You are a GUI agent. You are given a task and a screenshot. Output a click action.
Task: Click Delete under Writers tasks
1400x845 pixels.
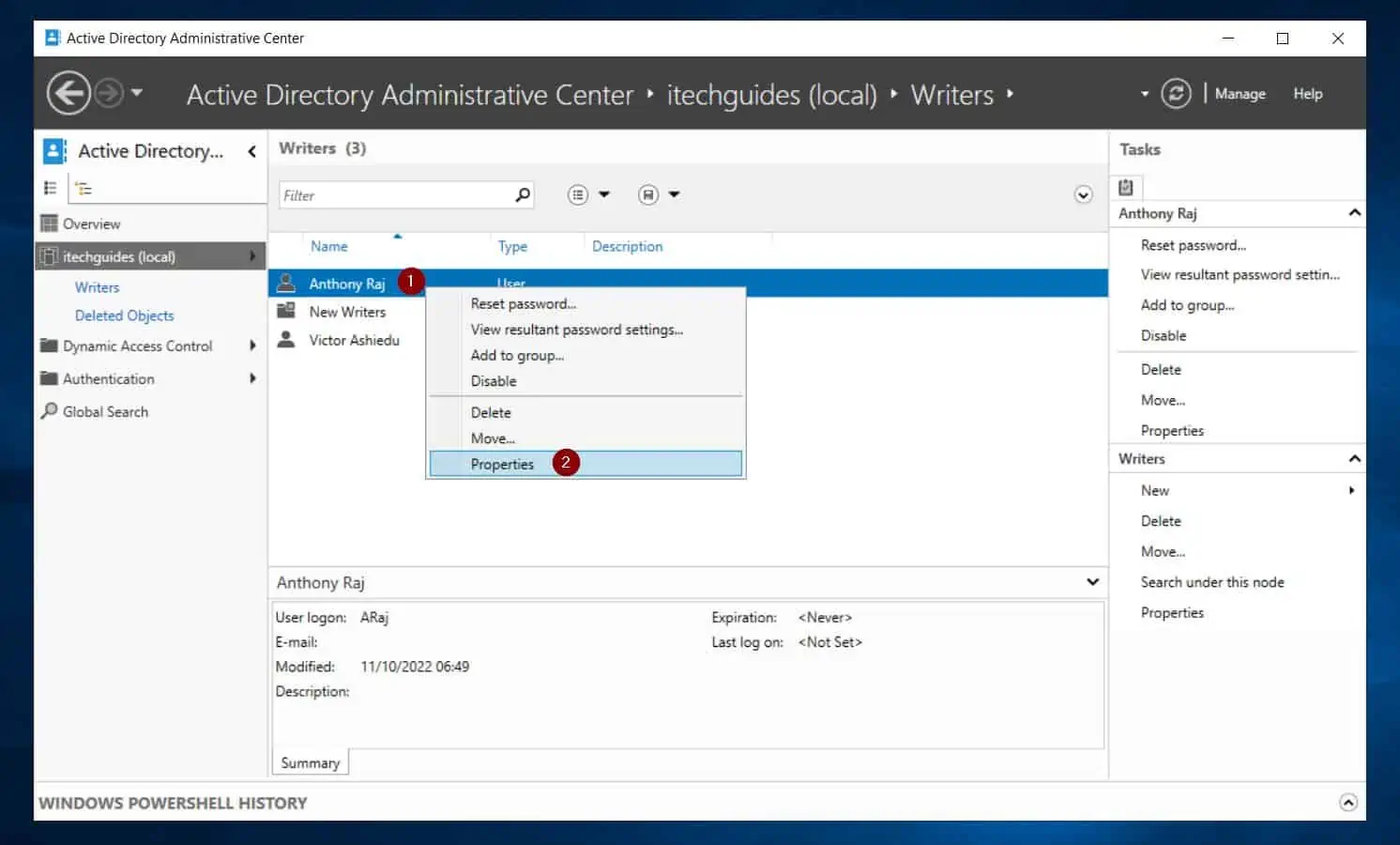click(x=1161, y=521)
